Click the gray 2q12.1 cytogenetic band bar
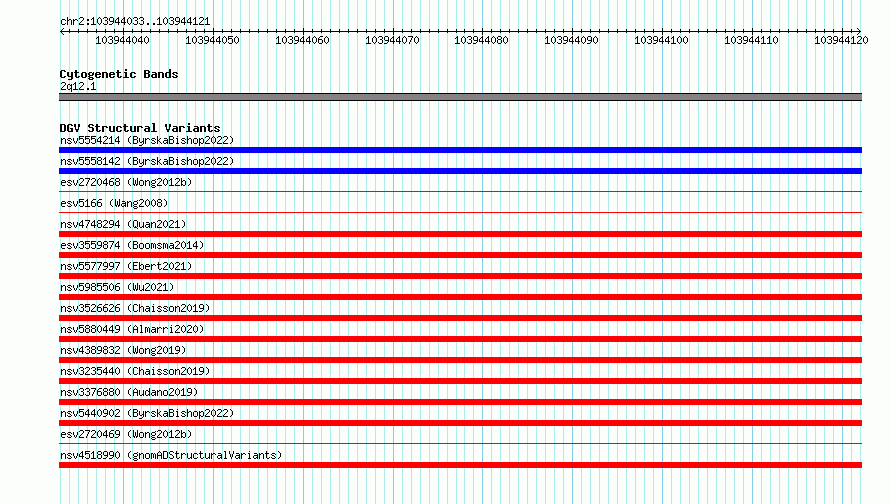 (x=460, y=97)
